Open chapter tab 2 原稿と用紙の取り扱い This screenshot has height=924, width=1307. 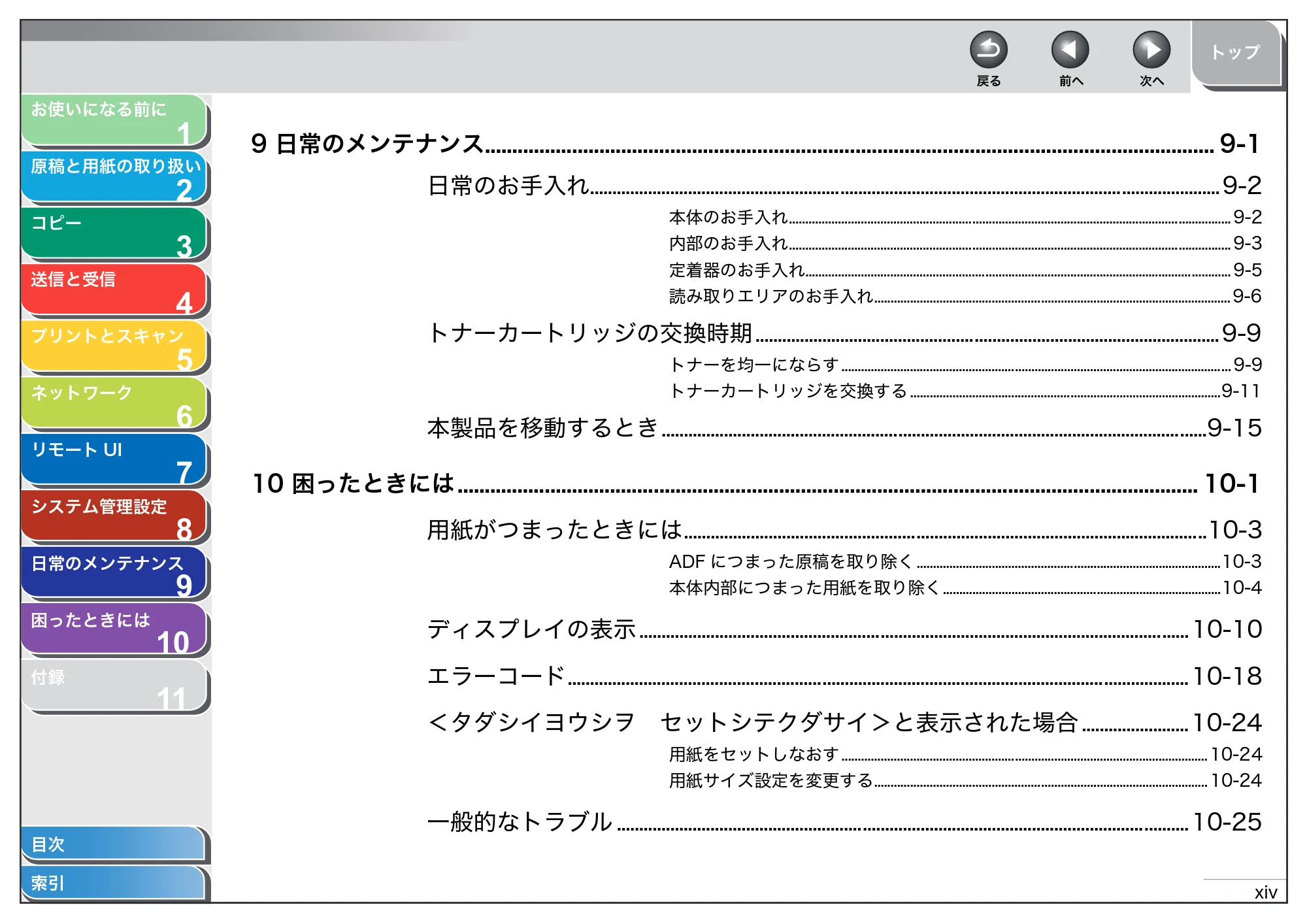[114, 177]
